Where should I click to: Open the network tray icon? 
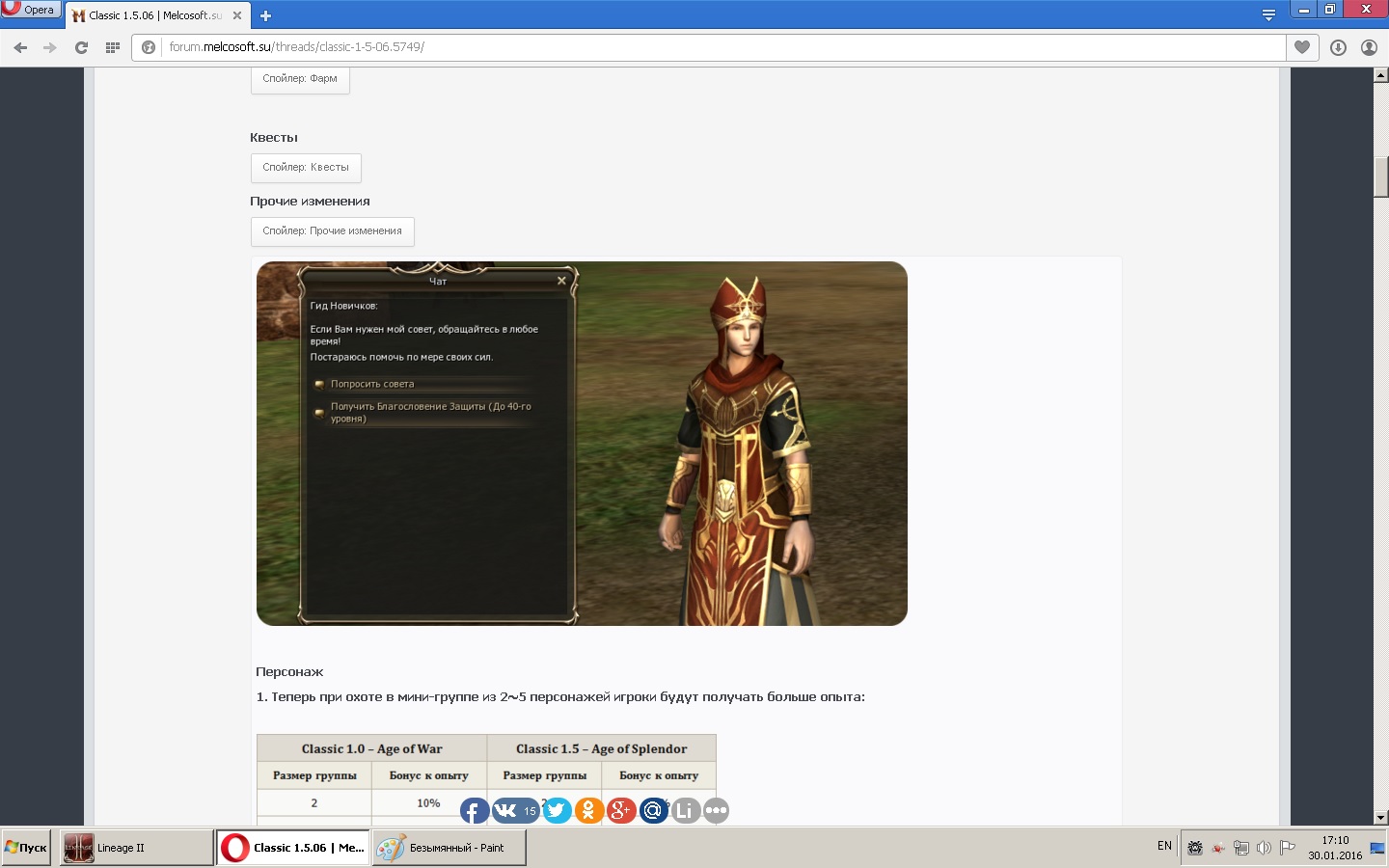pos(1241,848)
